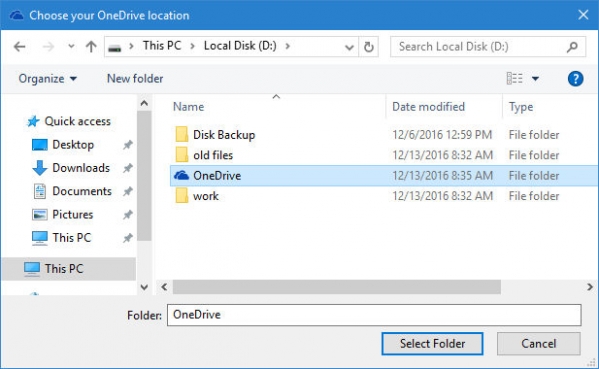The width and height of the screenshot is (599, 369).
Task: Go up one folder level
Action: coord(91,47)
